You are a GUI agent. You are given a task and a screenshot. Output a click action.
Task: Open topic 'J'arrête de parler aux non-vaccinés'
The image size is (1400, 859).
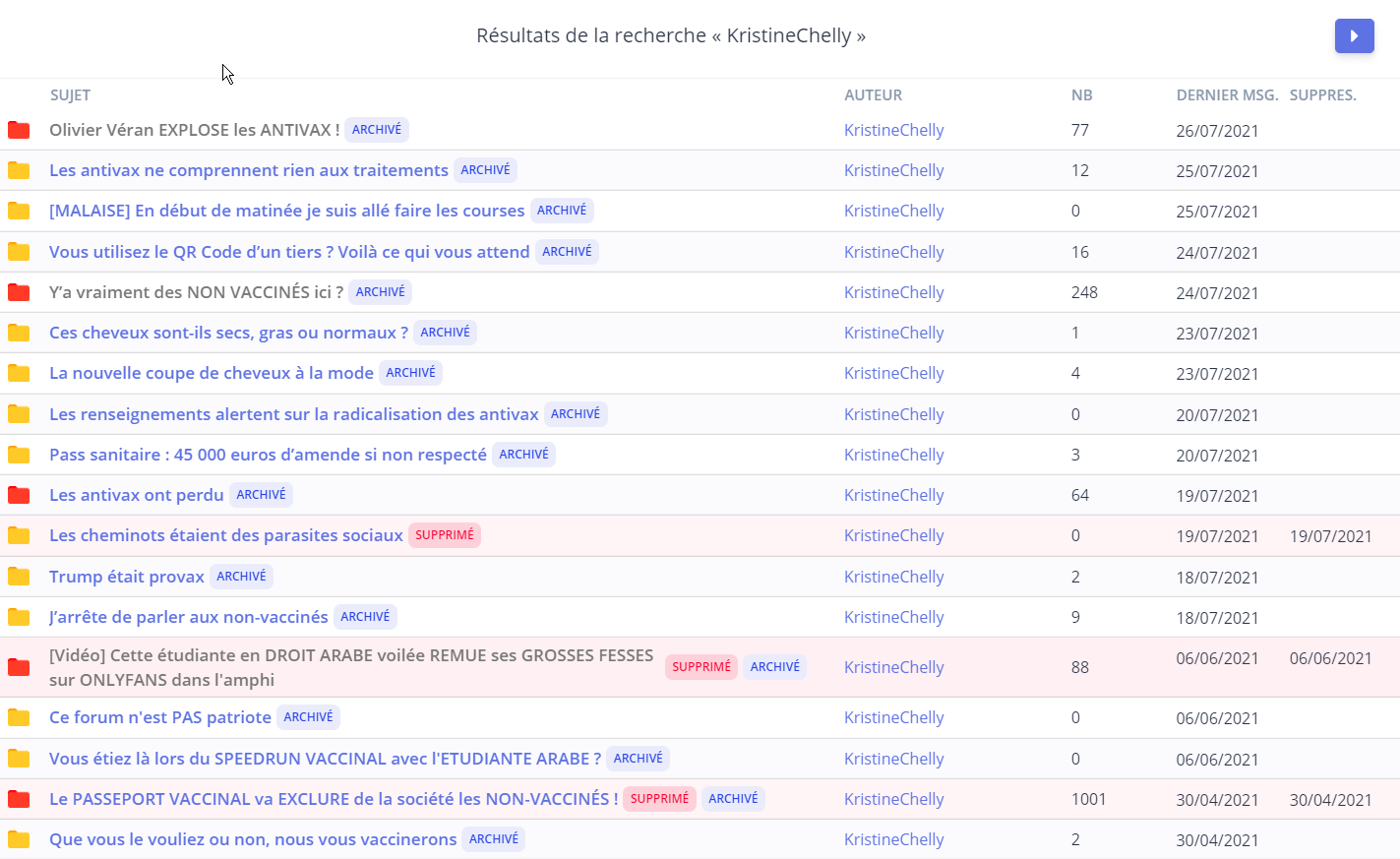tap(188, 617)
